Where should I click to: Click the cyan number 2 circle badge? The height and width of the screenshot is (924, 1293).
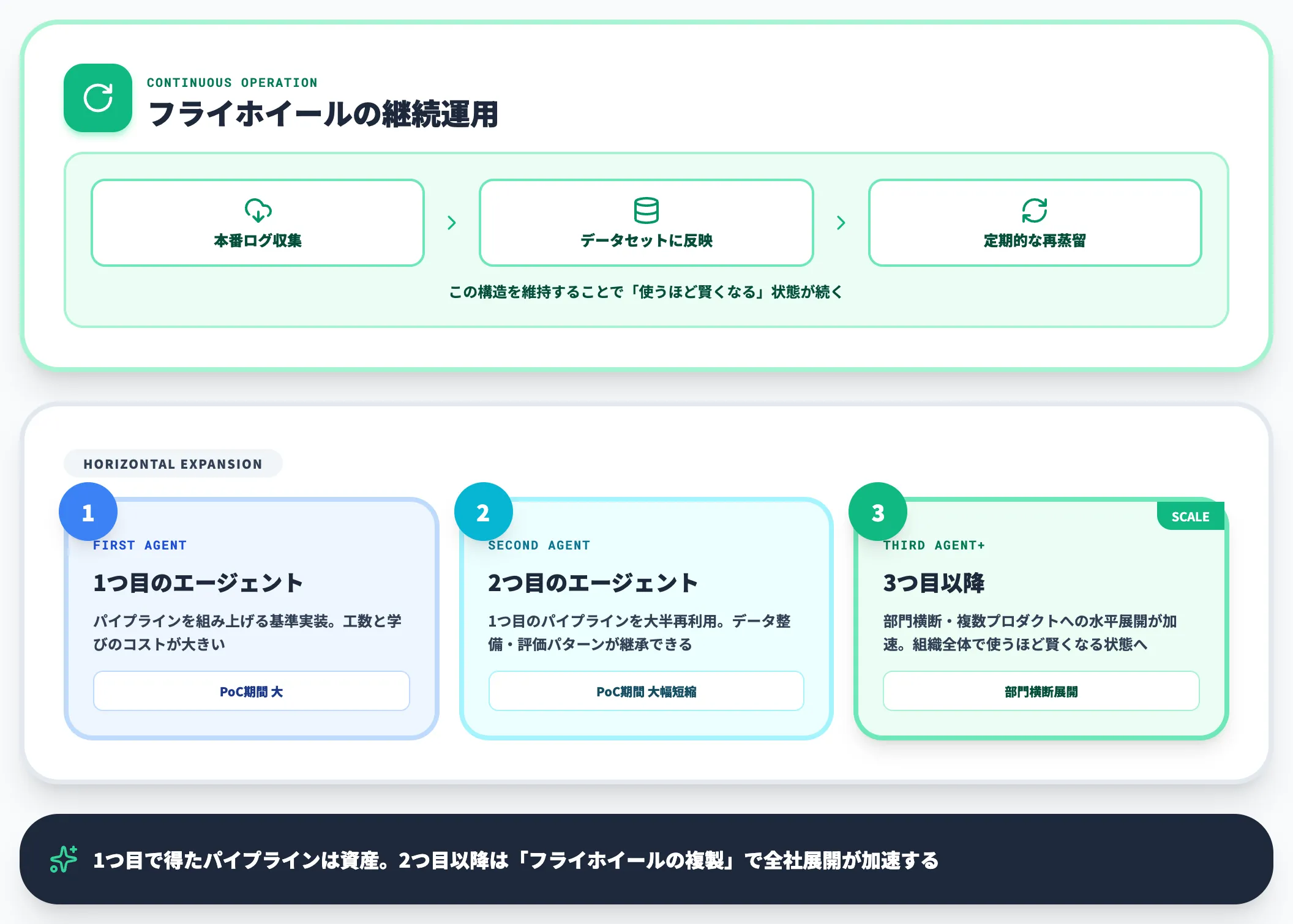483,512
